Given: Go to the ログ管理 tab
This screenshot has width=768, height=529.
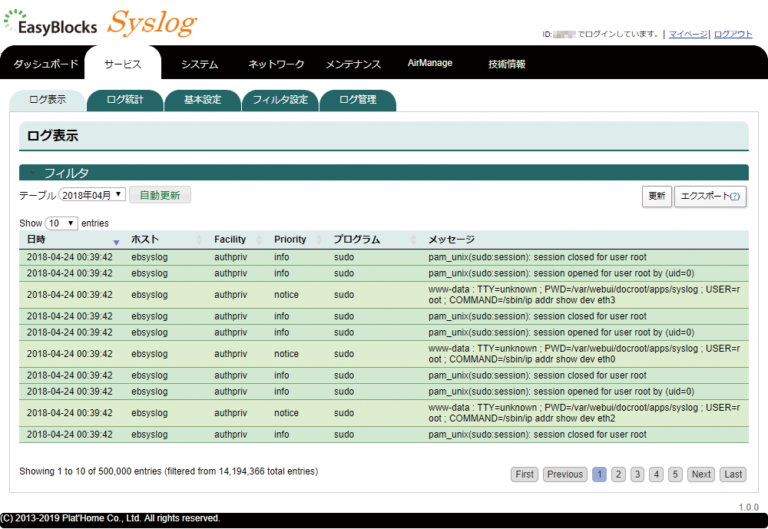Looking at the screenshot, I should pyautogui.click(x=358, y=100).
